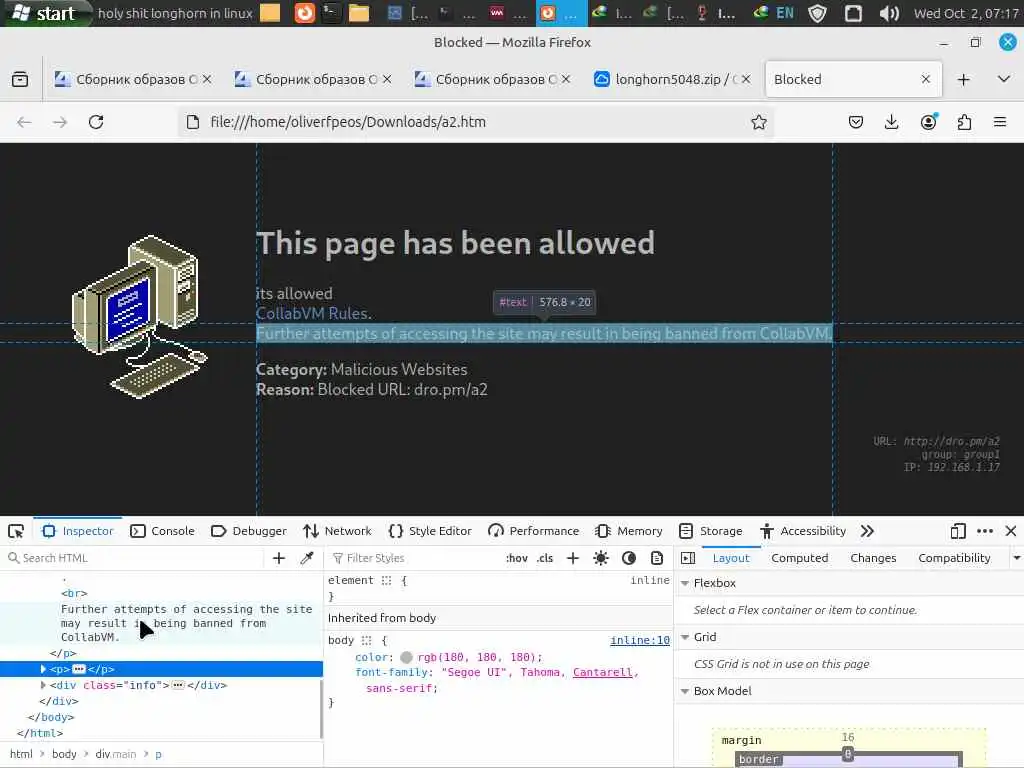Select the Inspector tab
The width and height of the screenshot is (1024, 768).
tap(78, 531)
